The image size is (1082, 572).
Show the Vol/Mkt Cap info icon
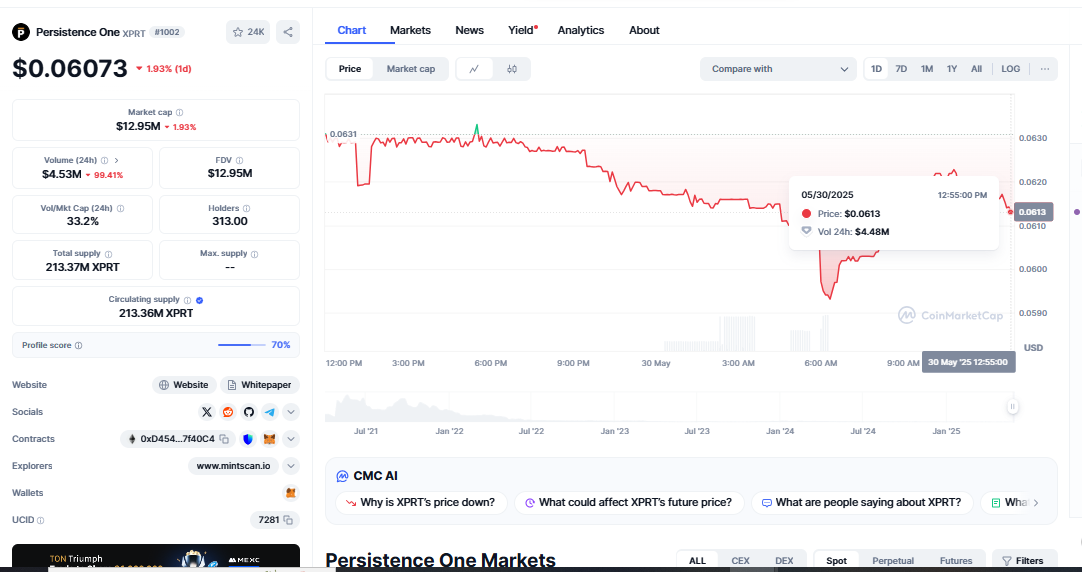(121, 208)
